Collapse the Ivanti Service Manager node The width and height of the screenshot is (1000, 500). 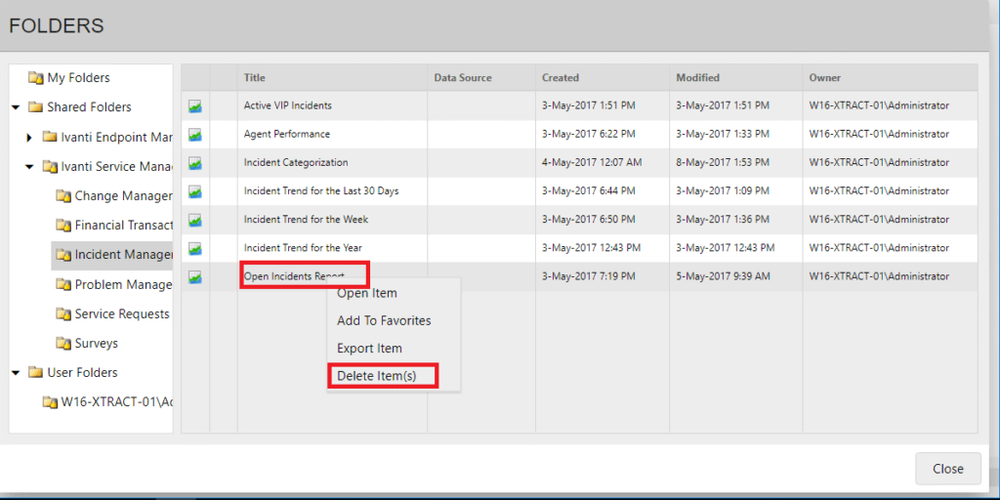(29, 166)
